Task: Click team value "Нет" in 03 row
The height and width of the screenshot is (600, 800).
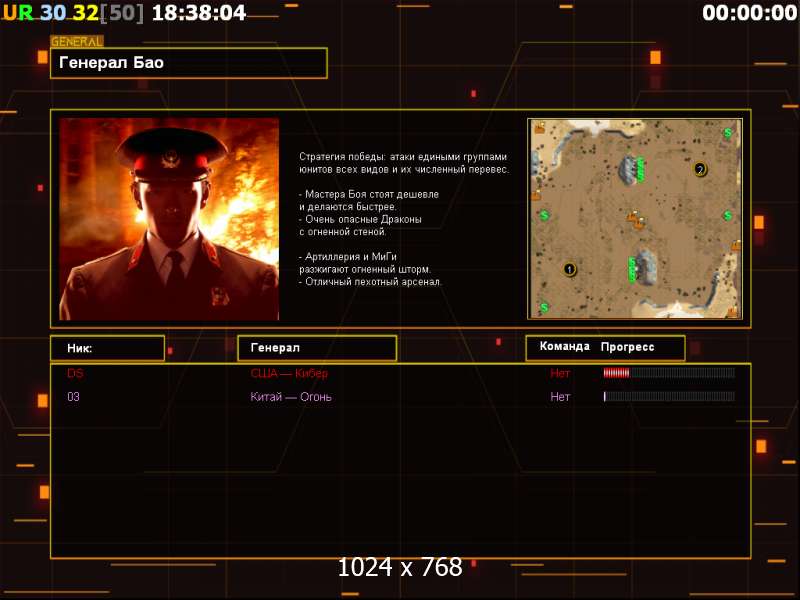Action: [x=560, y=396]
